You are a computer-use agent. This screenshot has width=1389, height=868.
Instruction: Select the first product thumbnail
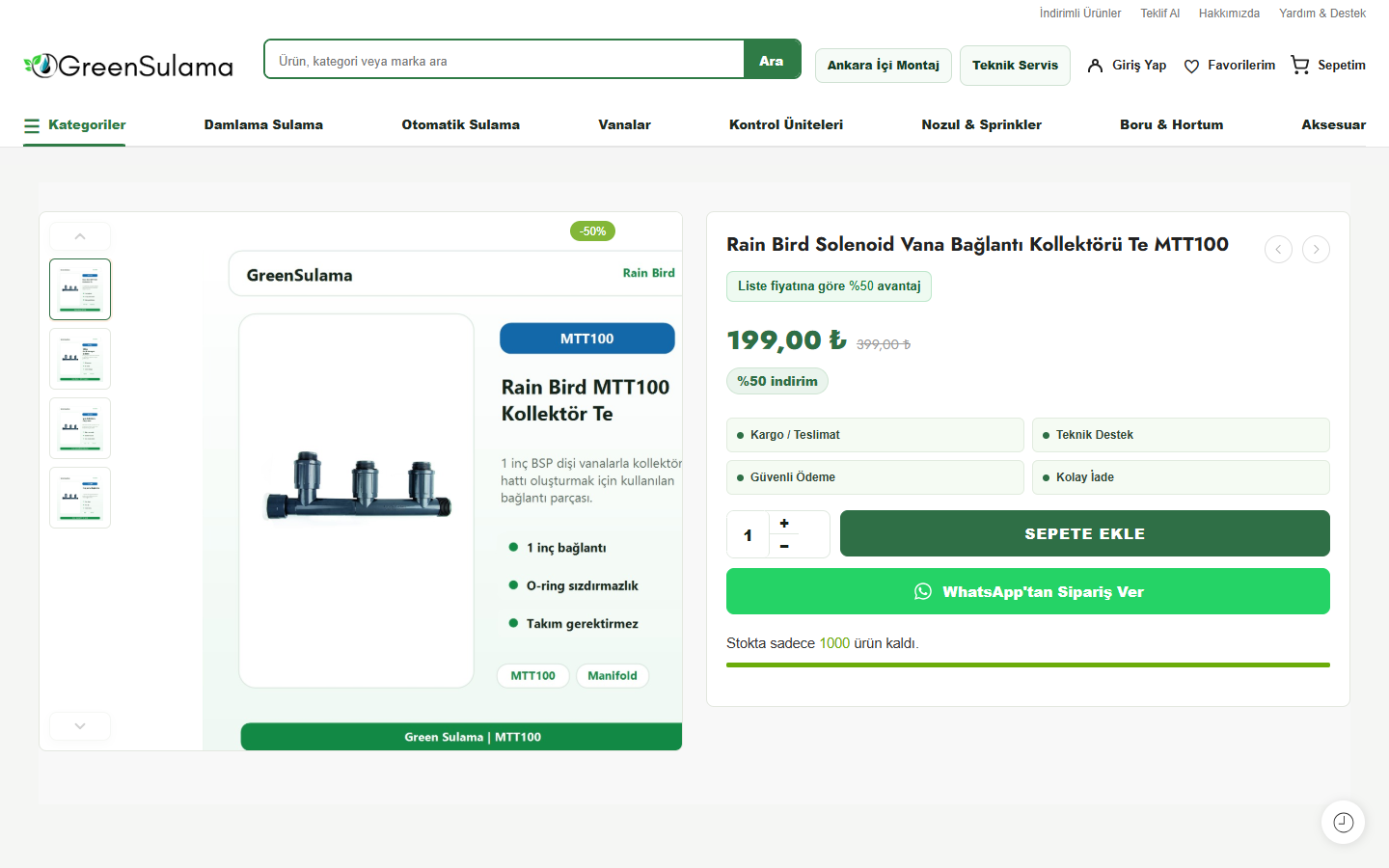click(80, 289)
